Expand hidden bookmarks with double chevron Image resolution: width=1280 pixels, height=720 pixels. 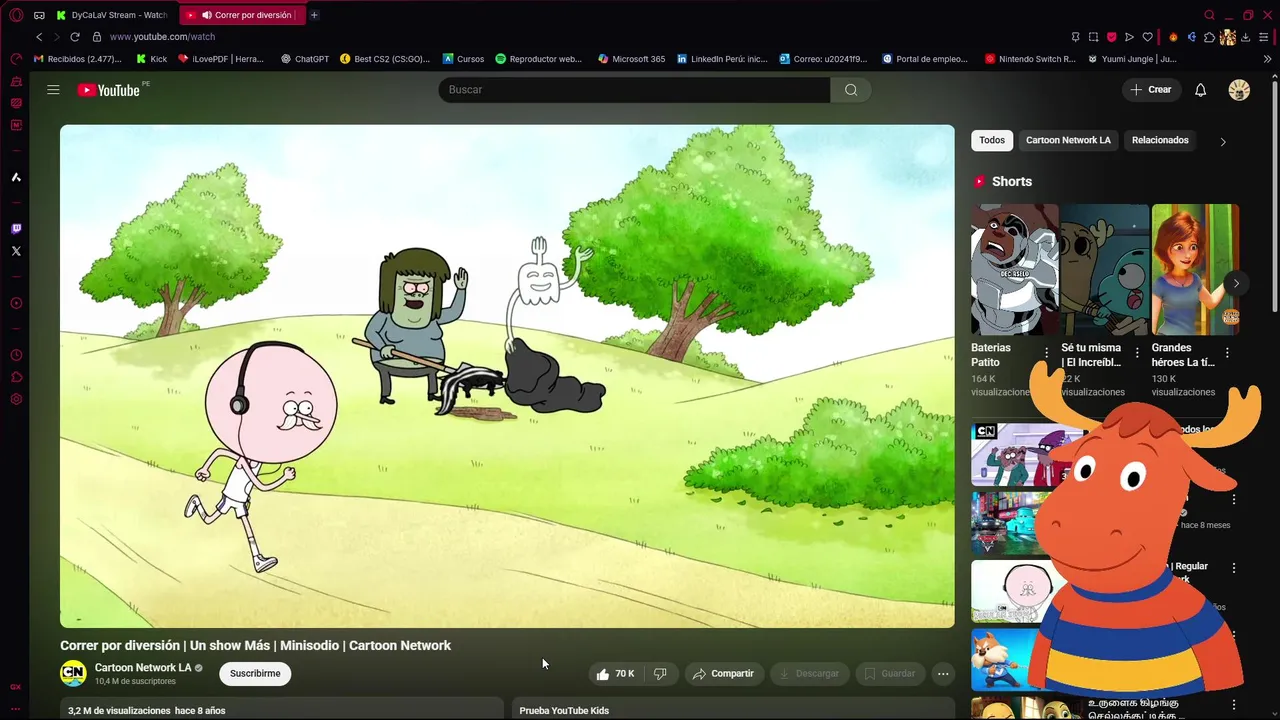[1268, 59]
